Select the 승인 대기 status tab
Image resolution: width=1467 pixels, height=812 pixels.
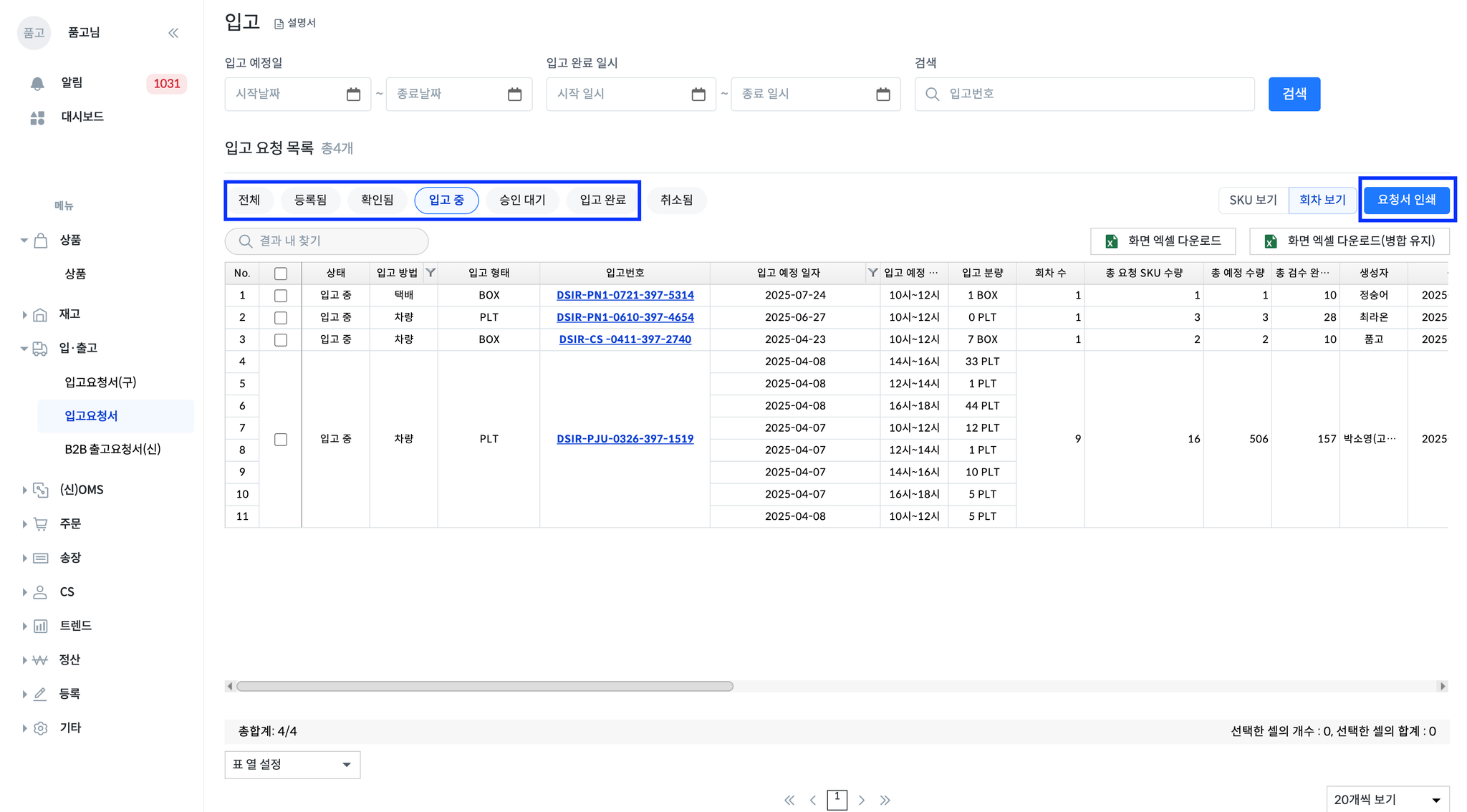click(522, 200)
